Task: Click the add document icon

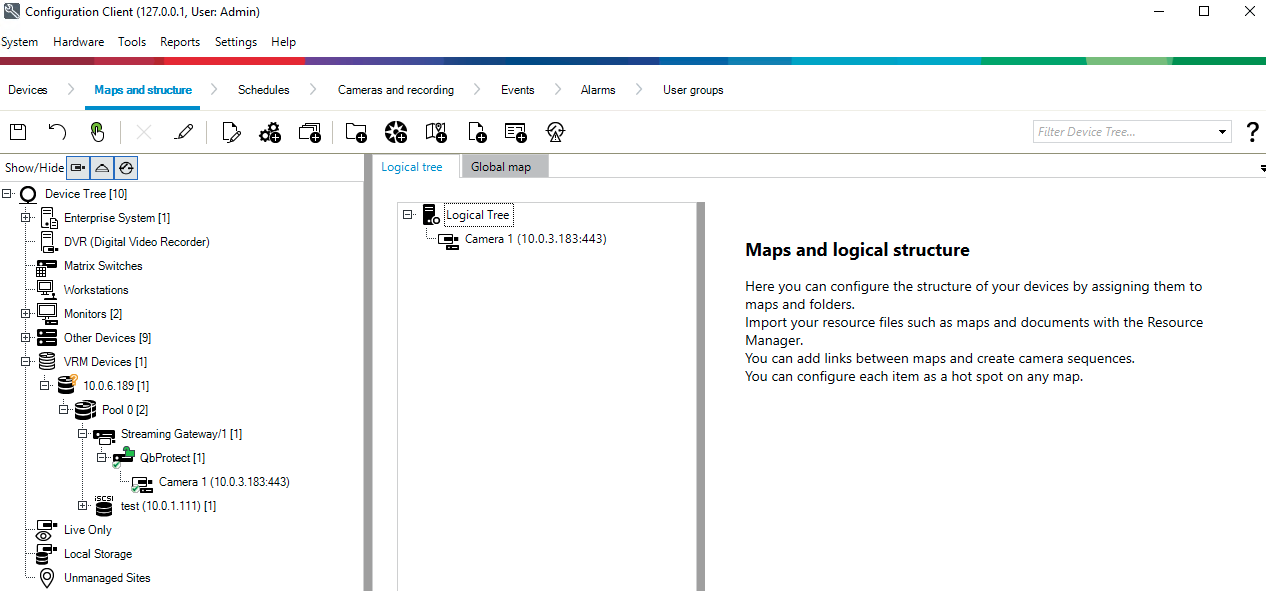Action: tap(476, 132)
